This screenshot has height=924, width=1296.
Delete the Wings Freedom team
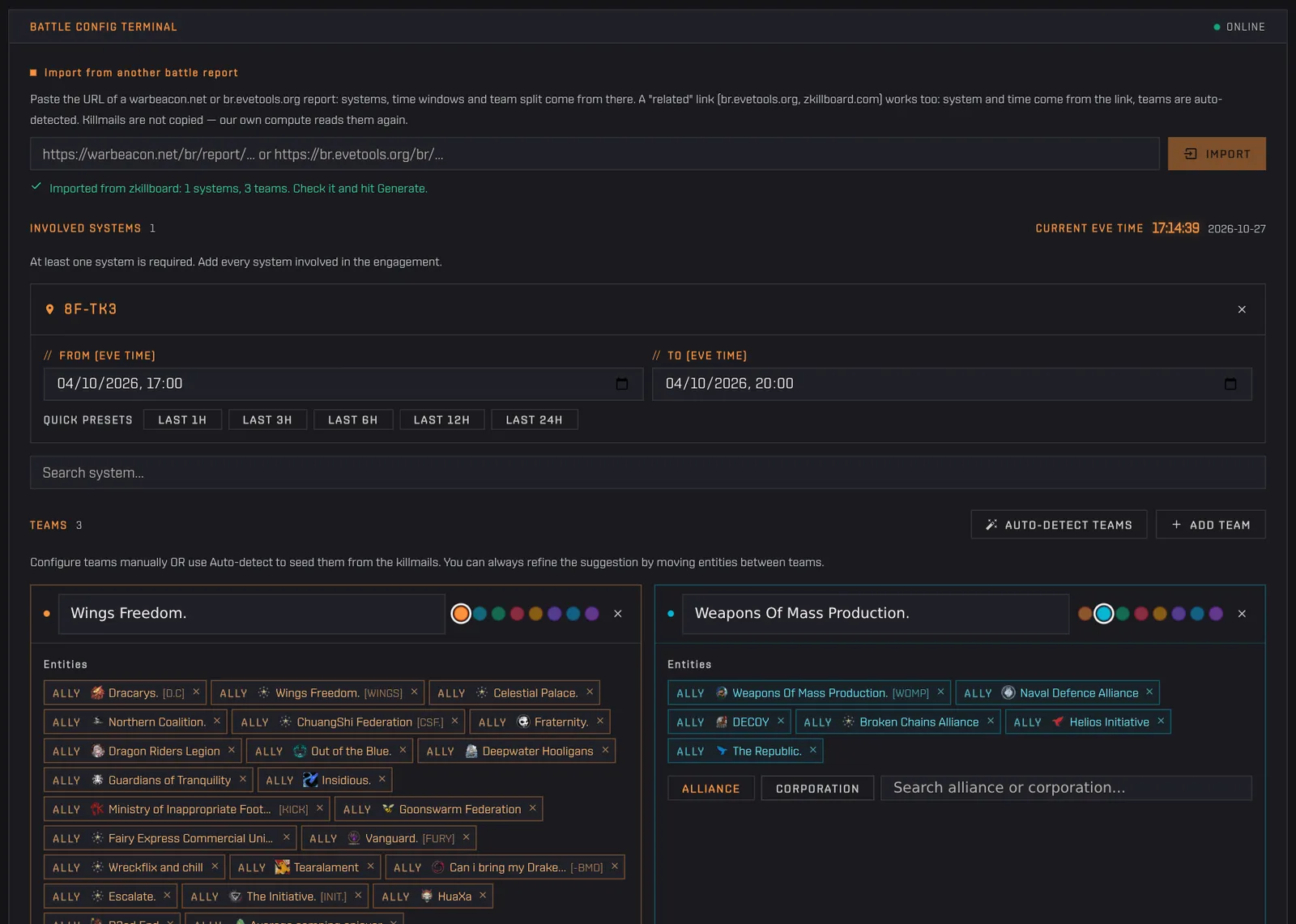(618, 614)
